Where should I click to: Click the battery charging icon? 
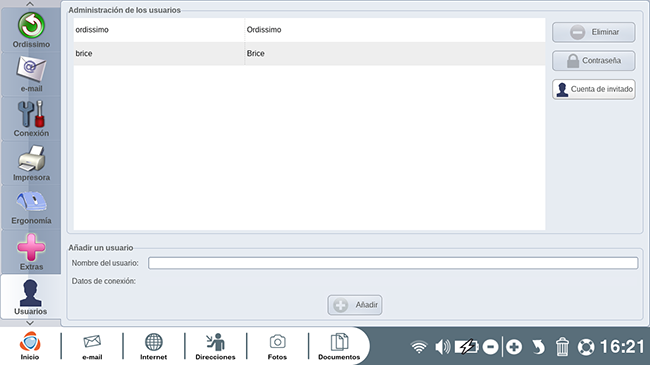pos(466,346)
